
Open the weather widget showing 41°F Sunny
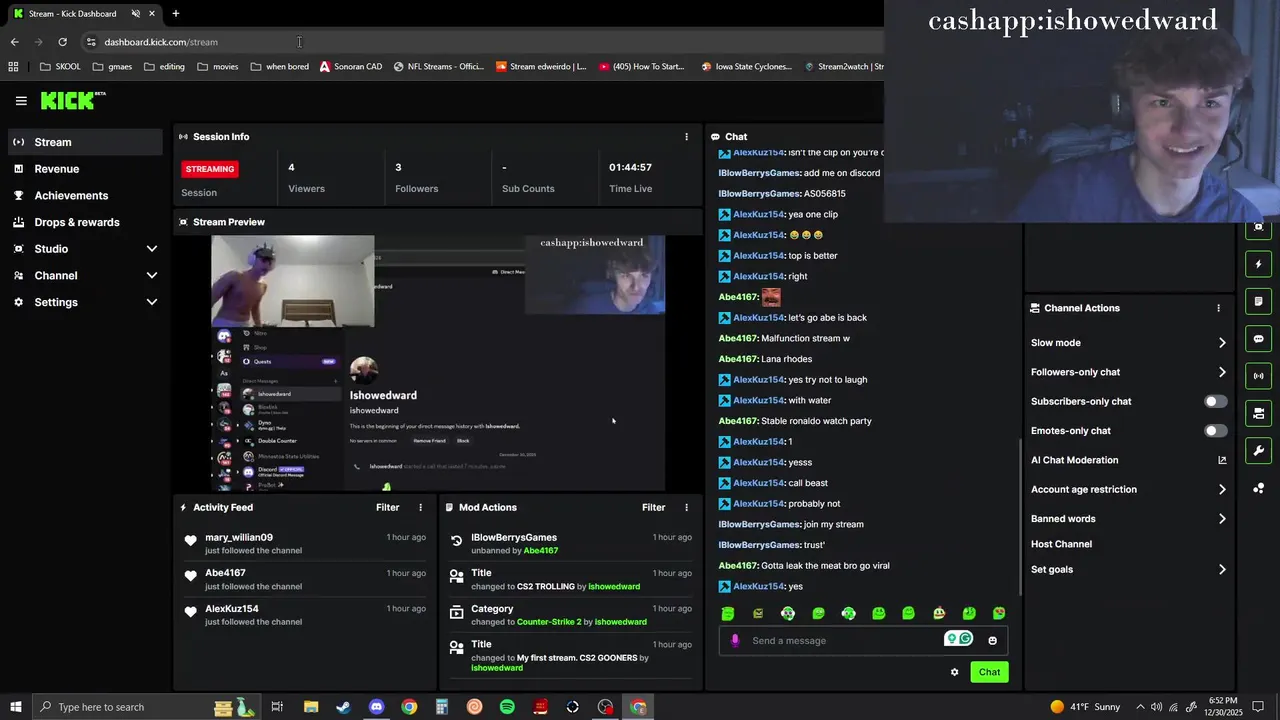click(x=1085, y=707)
